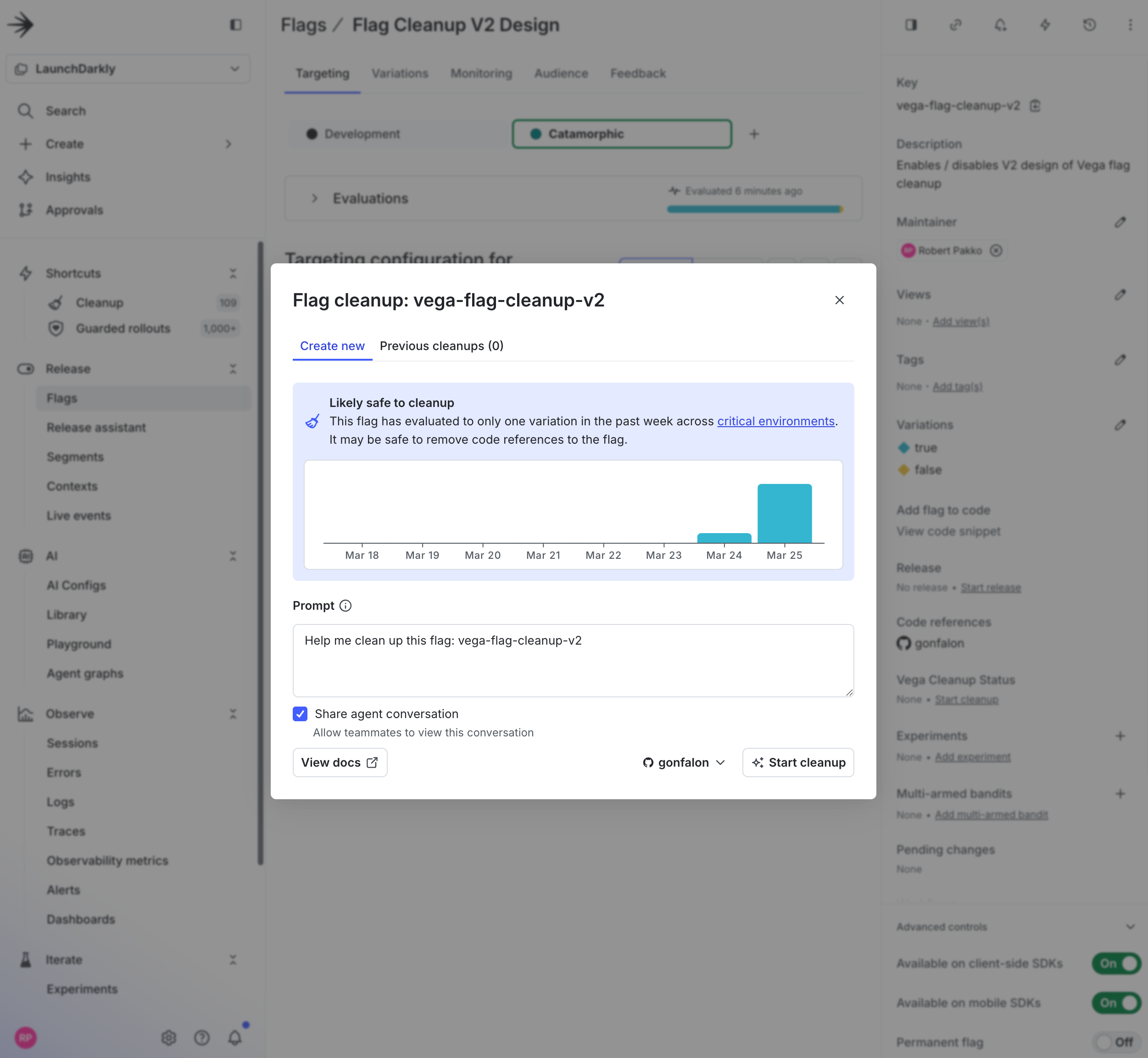Expand the Evaluations section

(x=314, y=198)
